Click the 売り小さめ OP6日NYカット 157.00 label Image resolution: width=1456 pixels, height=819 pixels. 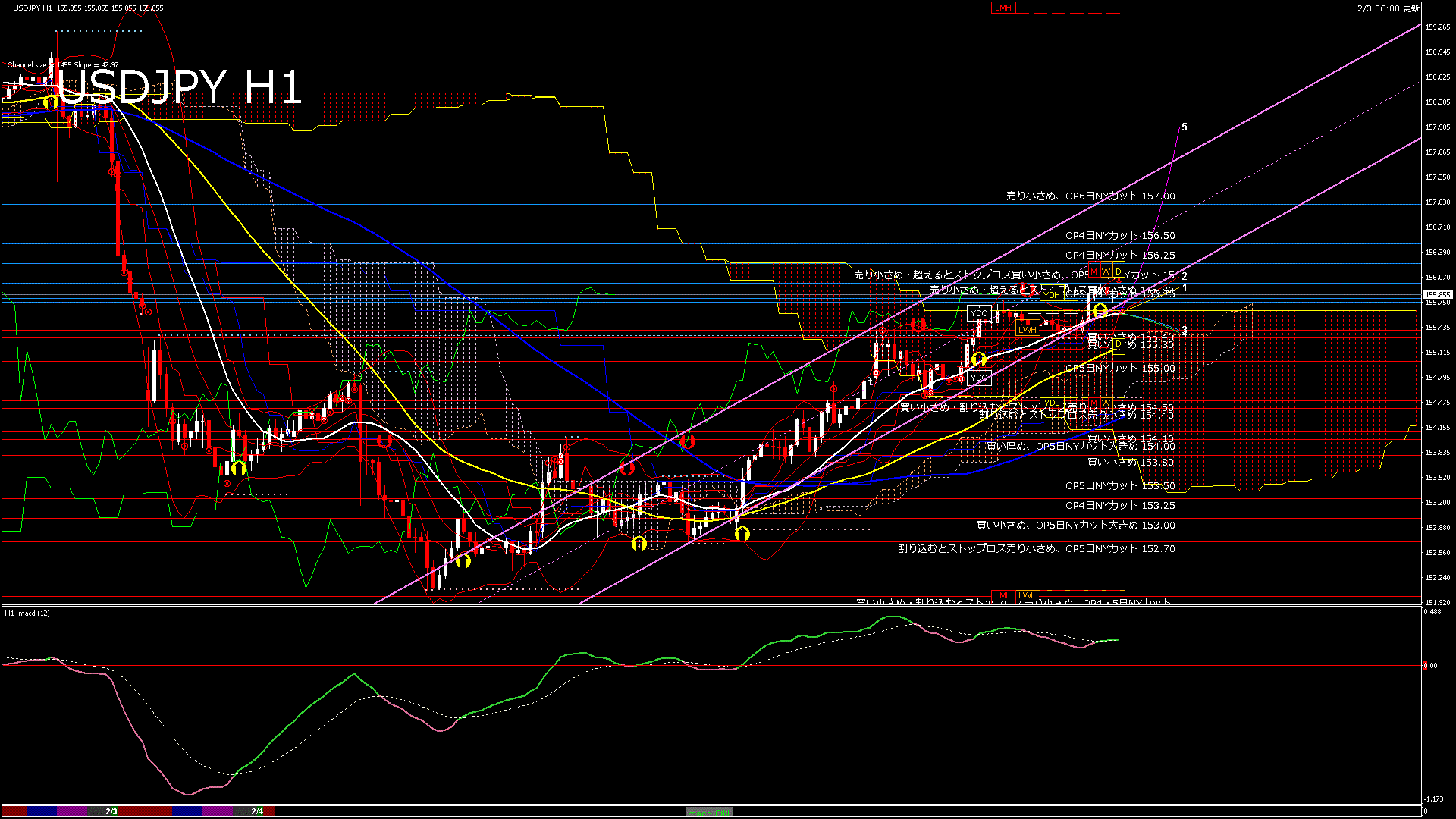click(1090, 196)
